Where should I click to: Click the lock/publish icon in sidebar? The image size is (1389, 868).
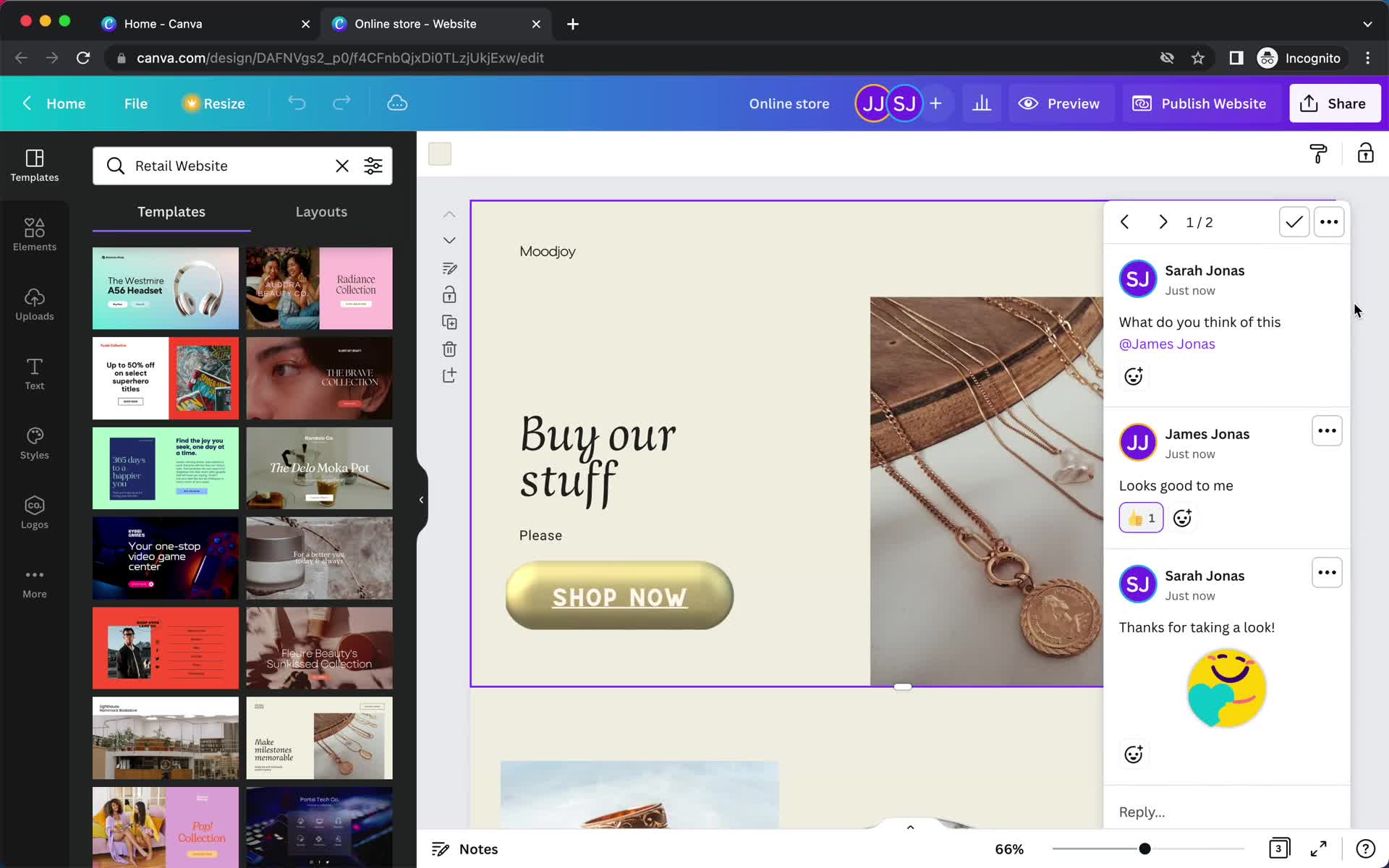click(x=449, y=295)
